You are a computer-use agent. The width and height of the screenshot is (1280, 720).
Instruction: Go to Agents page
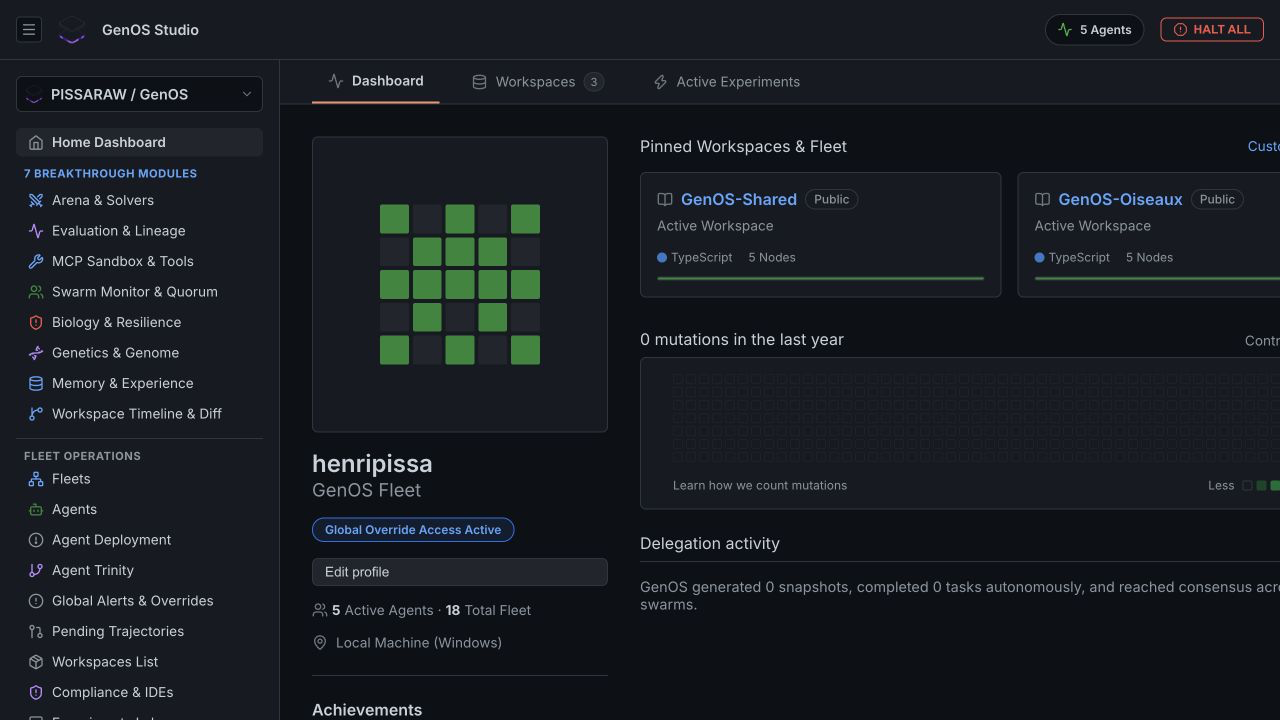[x=139, y=509]
